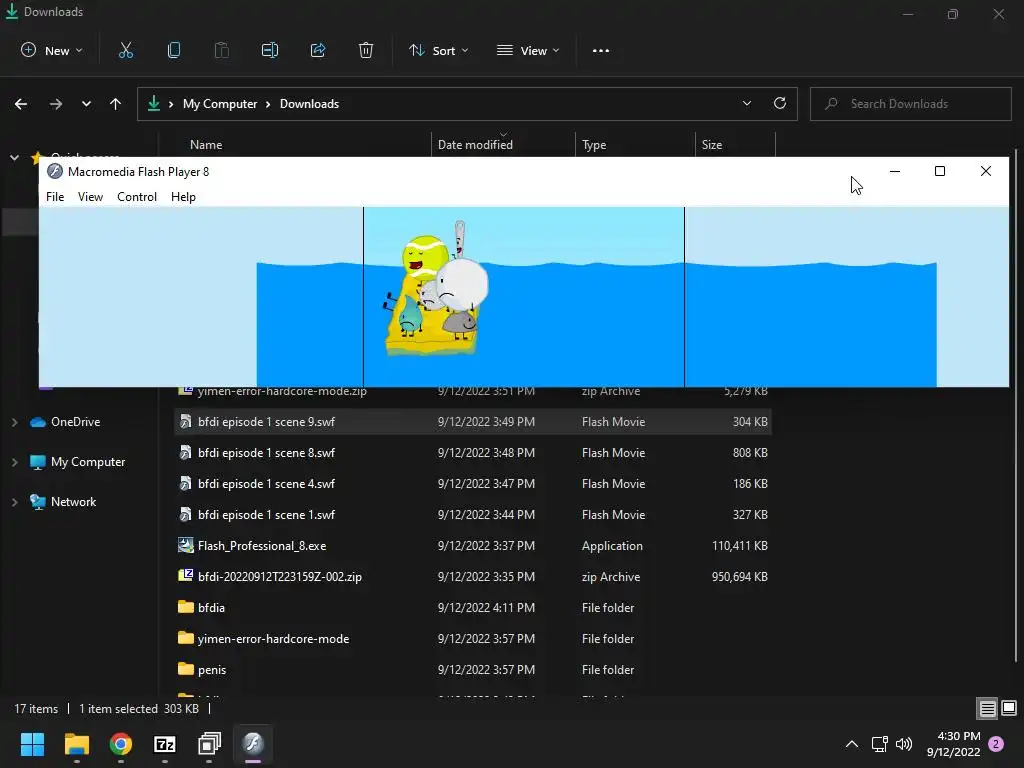This screenshot has width=1024, height=768.
Task: Click the volume speaker tray icon
Action: pos(904,744)
